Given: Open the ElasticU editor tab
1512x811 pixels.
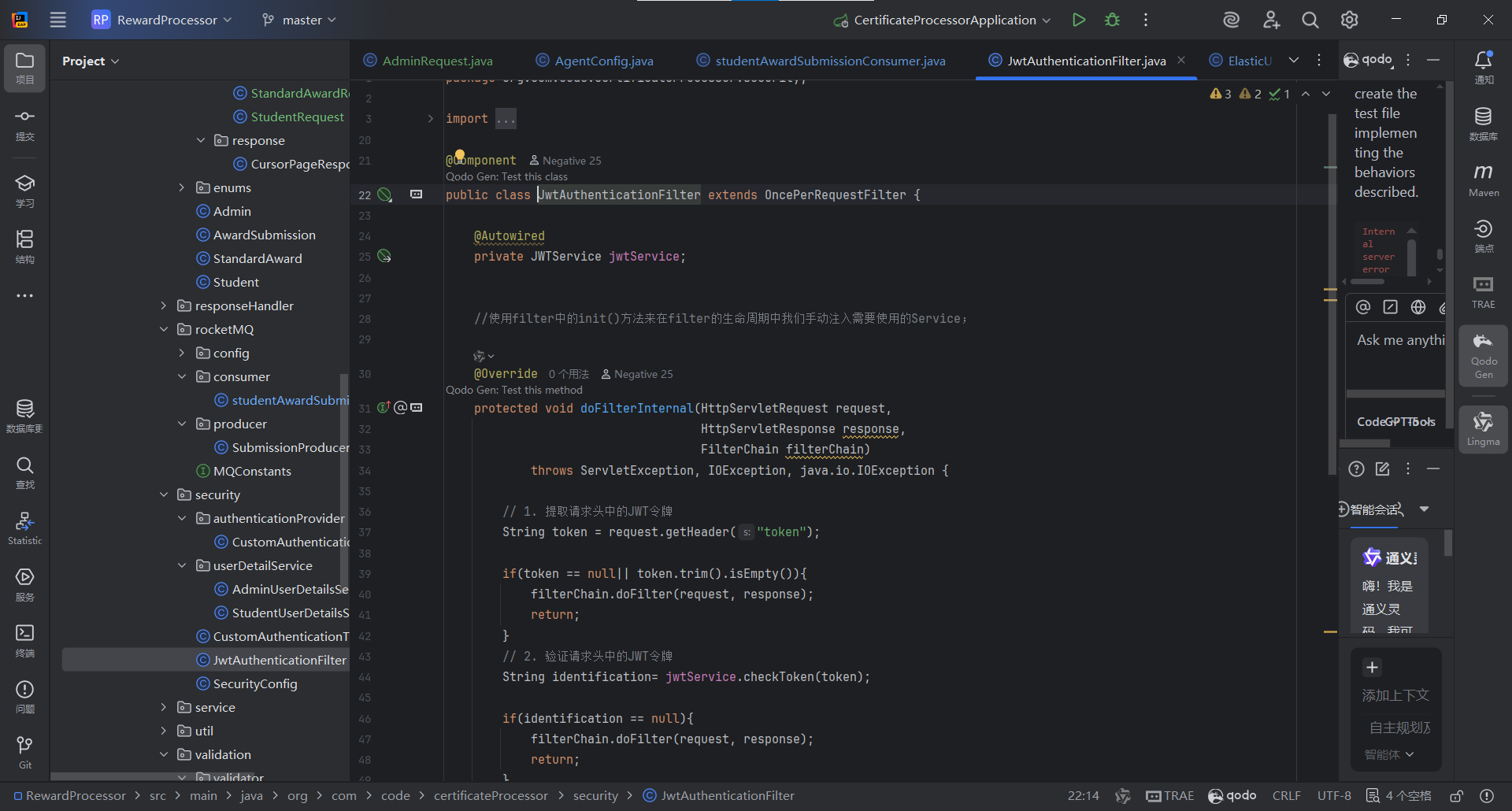Looking at the screenshot, I should coord(1240,61).
